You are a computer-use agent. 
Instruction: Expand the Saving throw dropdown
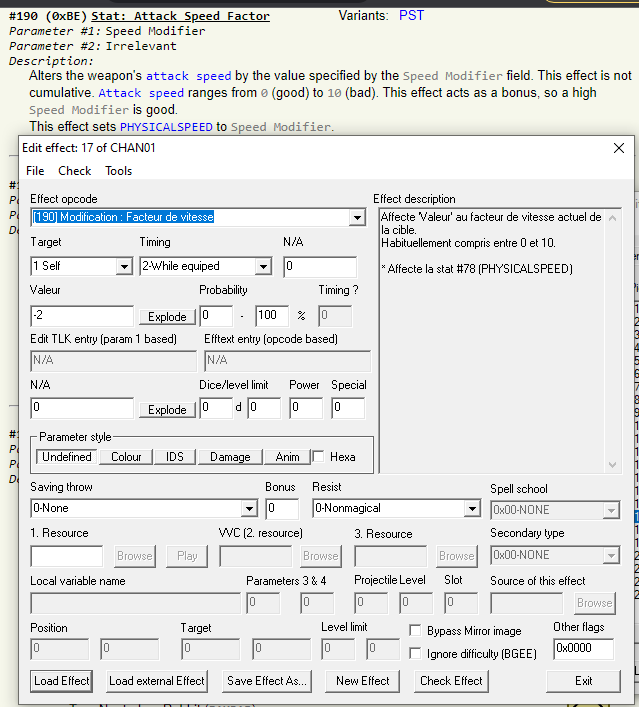click(x=249, y=509)
